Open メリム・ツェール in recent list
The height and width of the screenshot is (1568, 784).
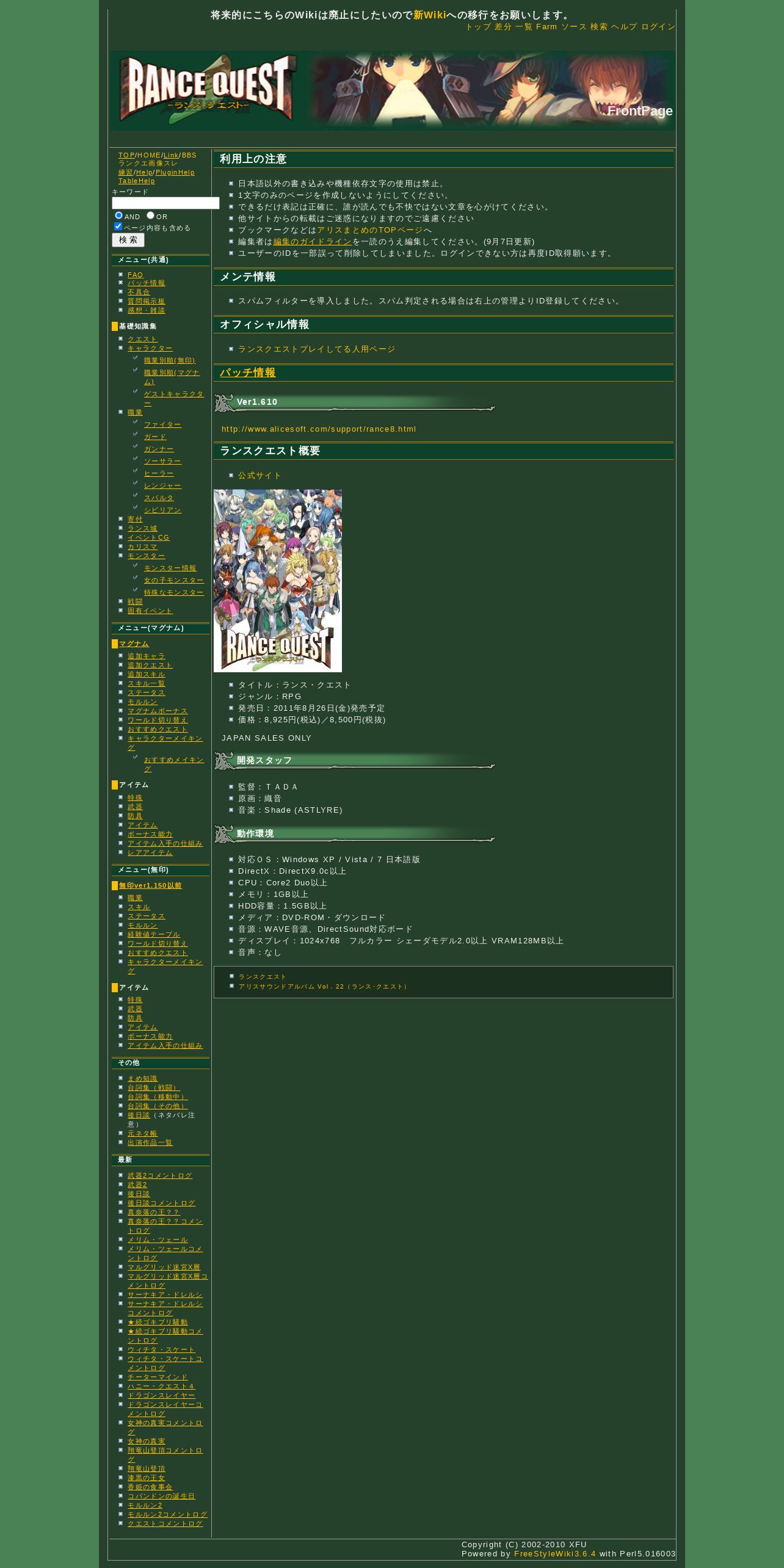point(158,1240)
